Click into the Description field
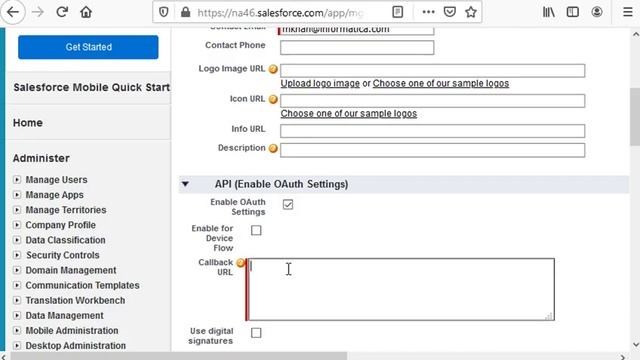 click(x=432, y=150)
